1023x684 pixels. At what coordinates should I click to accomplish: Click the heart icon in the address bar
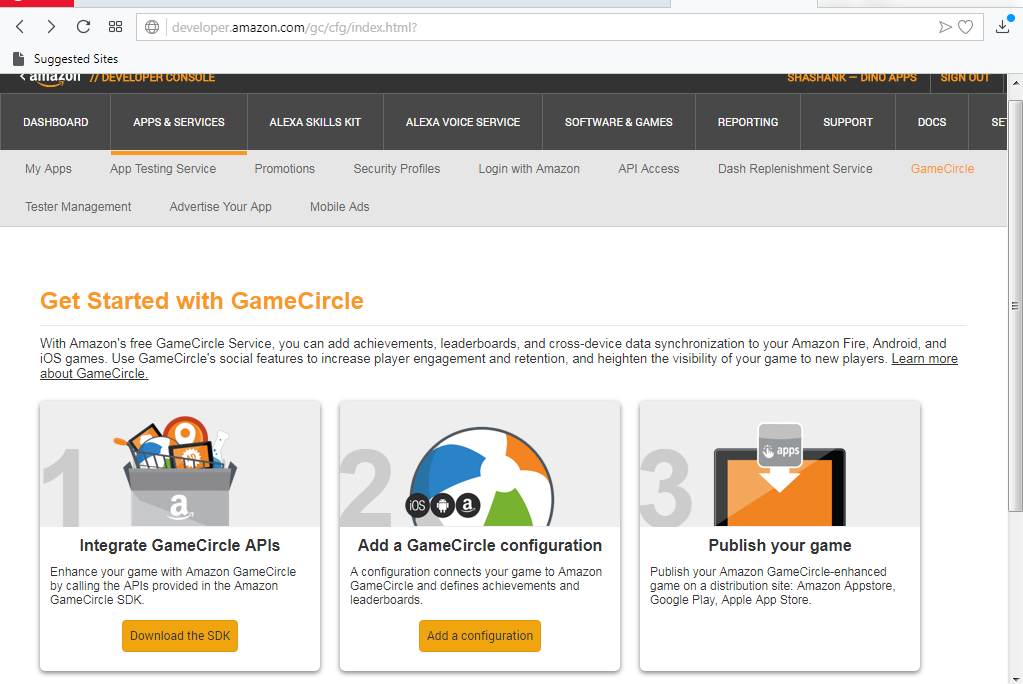pyautogui.click(x=966, y=27)
